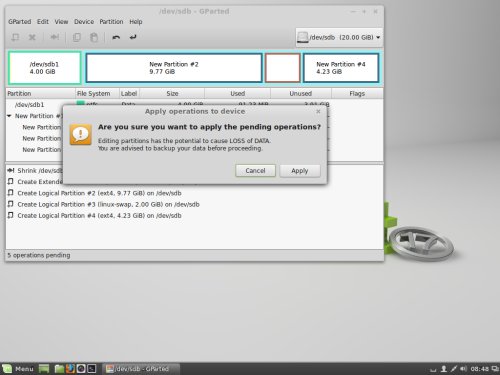Open the /dev/sdb device selector dropdown

point(339,37)
